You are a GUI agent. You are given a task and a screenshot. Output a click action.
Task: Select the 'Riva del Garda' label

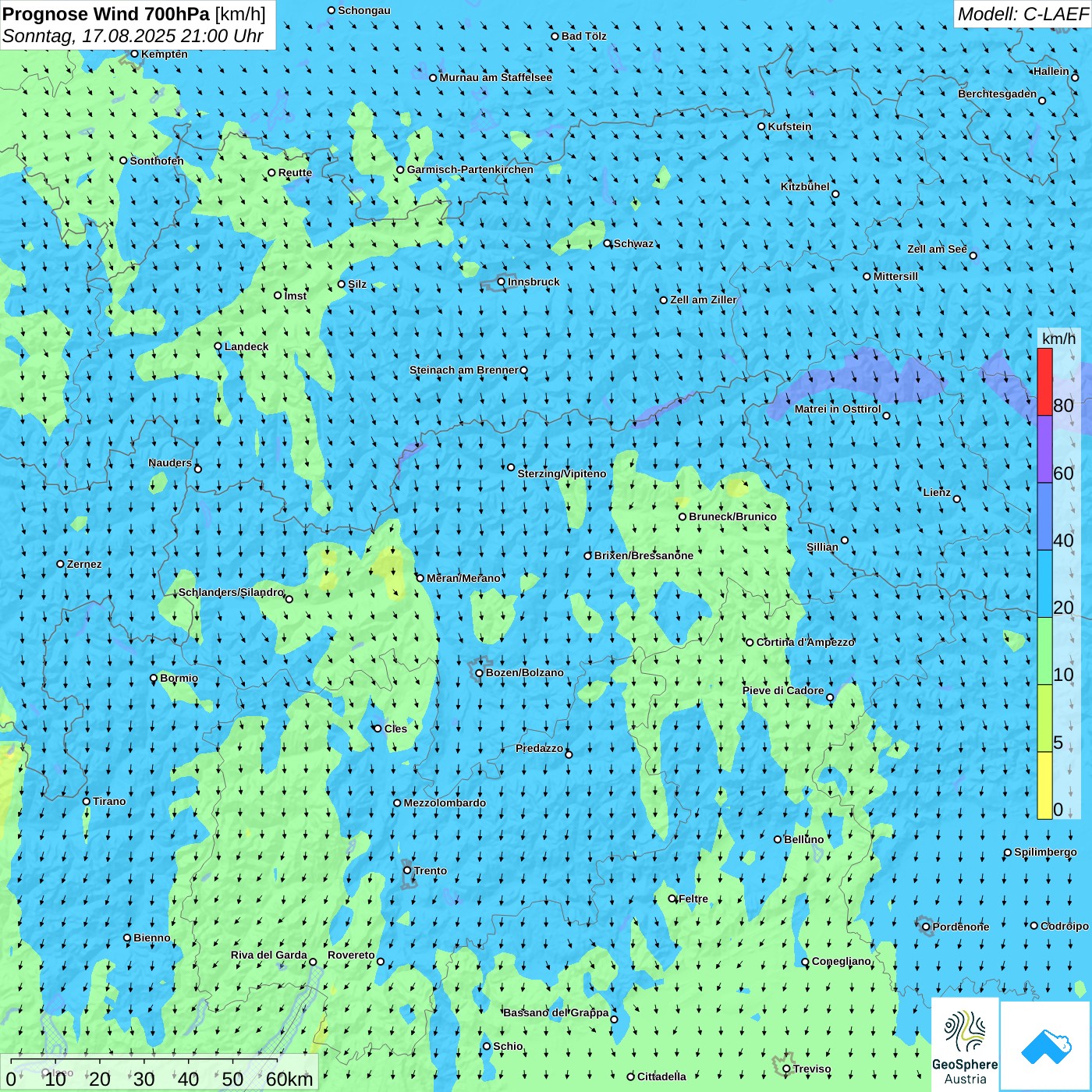point(269,955)
